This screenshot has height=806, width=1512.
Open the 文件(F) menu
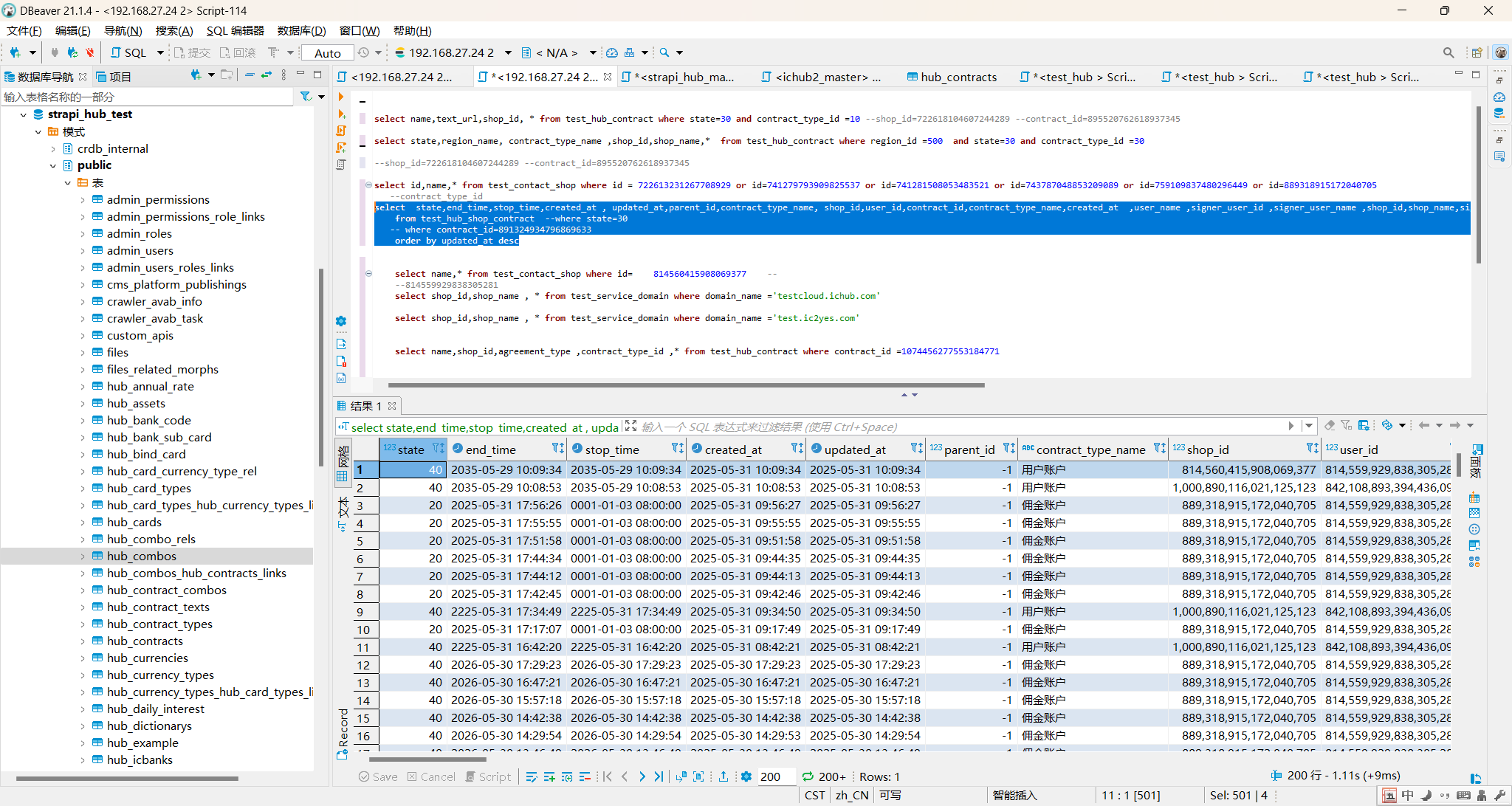tap(24, 30)
